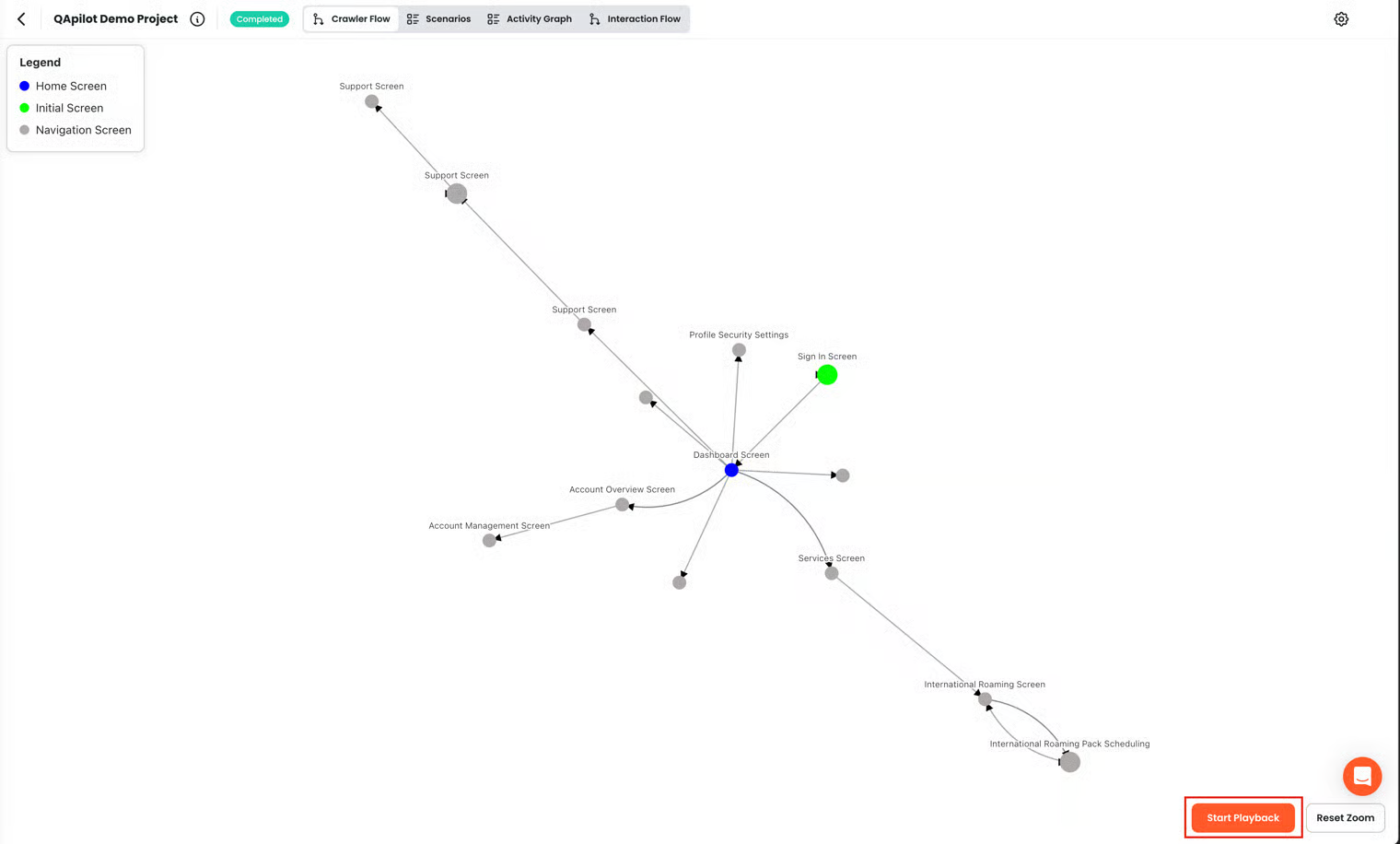
Task: Click the Profile Security Settings node
Action: [739, 350]
